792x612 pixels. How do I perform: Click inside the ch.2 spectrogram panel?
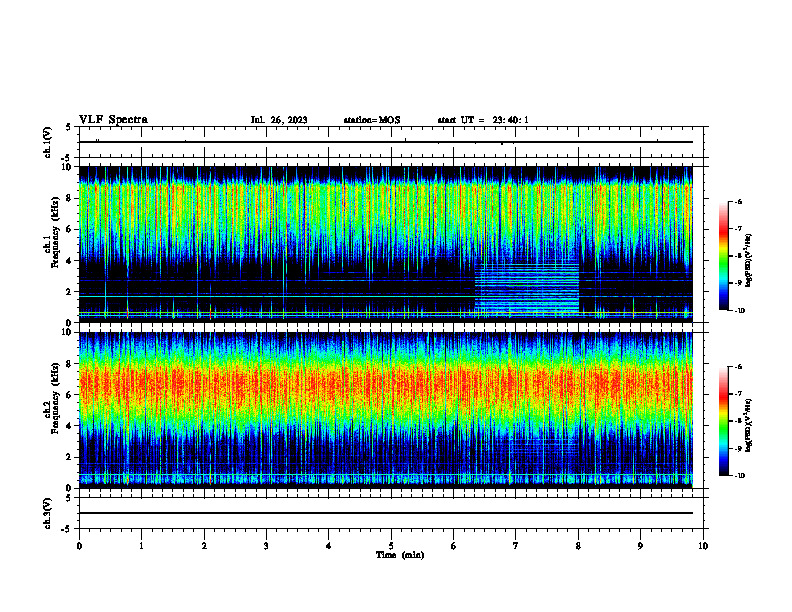(385, 410)
